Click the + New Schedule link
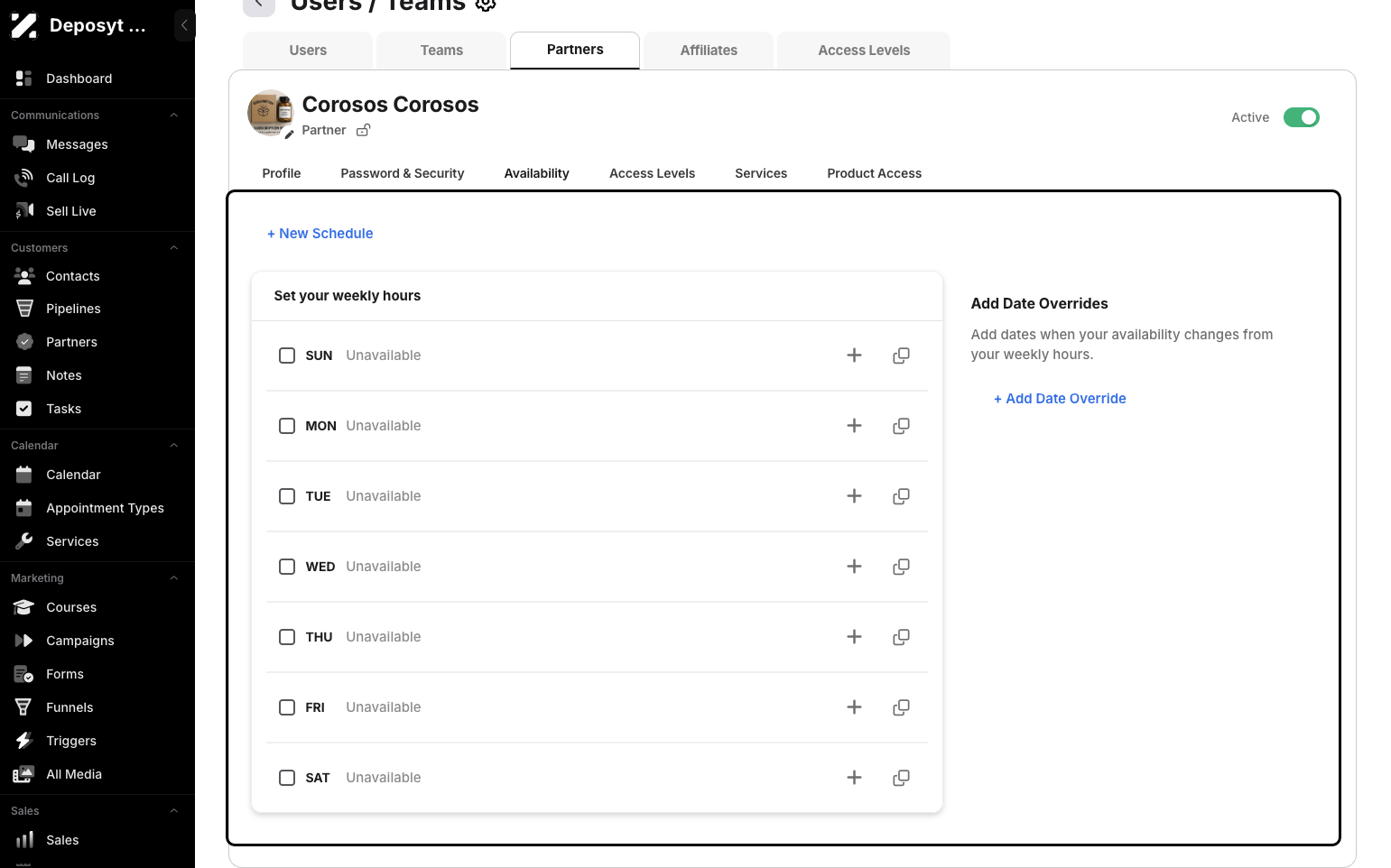This screenshot has width=1391, height=868. (x=320, y=234)
